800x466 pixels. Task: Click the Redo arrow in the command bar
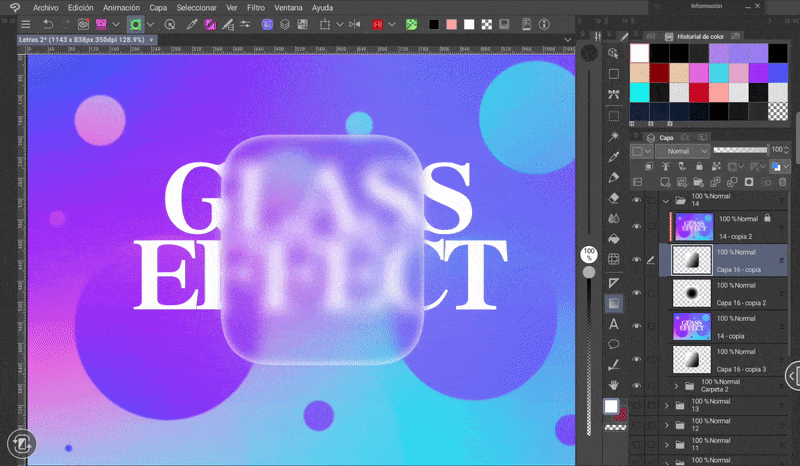click(66, 24)
